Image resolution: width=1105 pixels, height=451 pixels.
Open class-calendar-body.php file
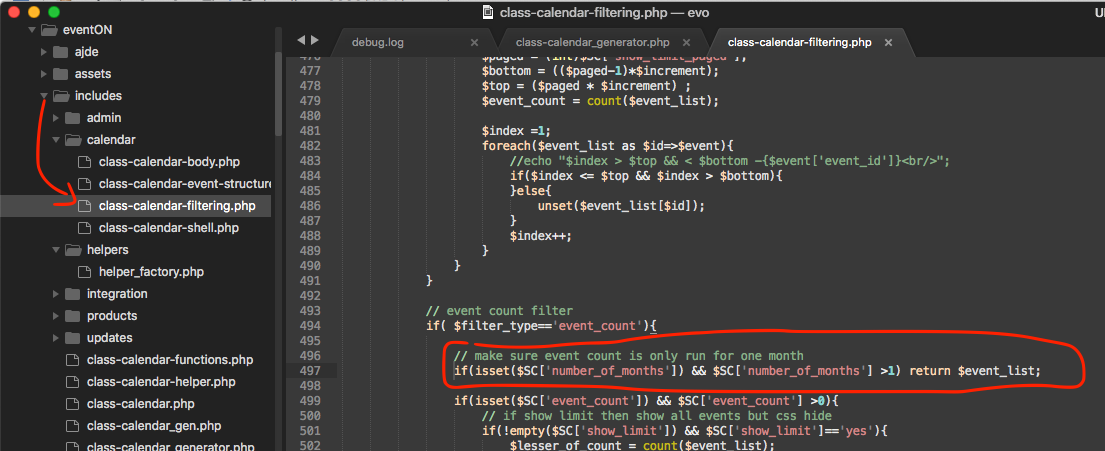coord(169,162)
